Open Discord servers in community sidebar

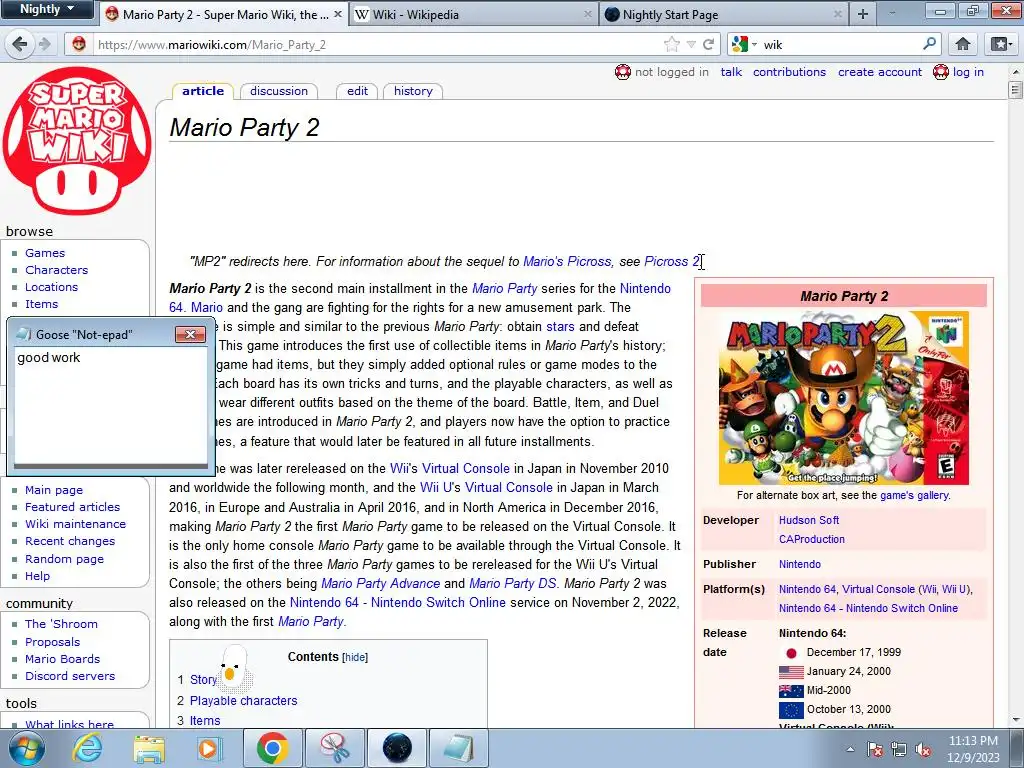[x=70, y=676]
